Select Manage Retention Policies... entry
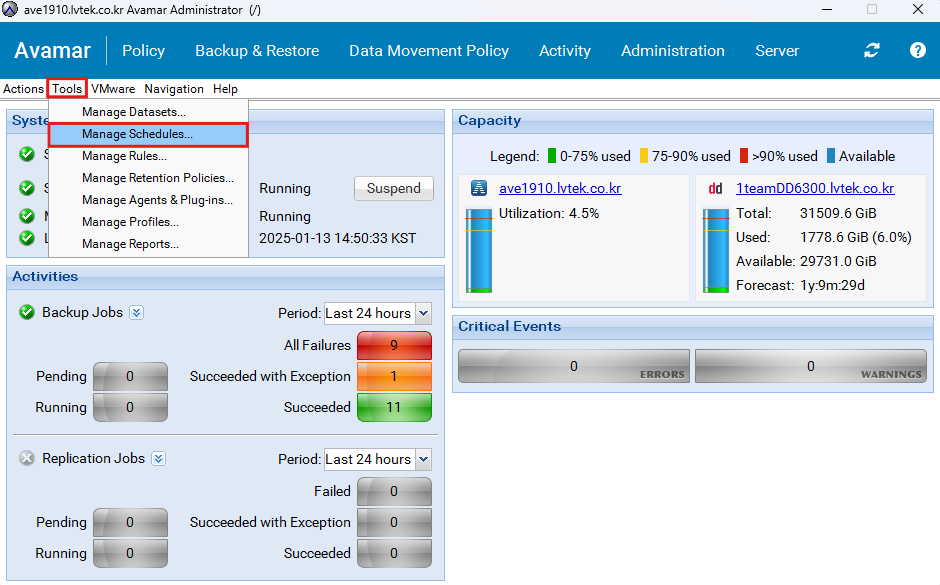The height and width of the screenshot is (585, 940). [149, 178]
